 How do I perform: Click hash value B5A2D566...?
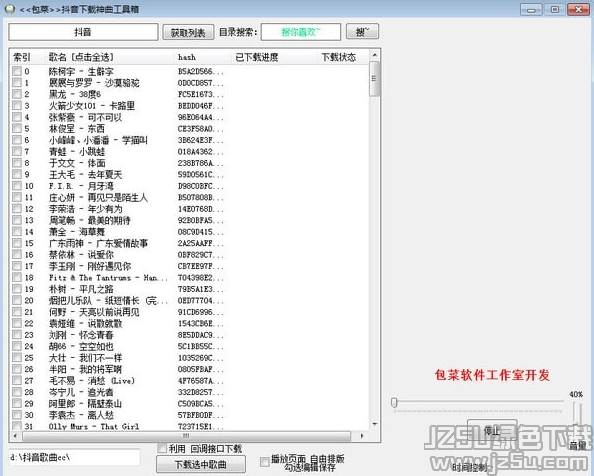[x=201, y=71]
